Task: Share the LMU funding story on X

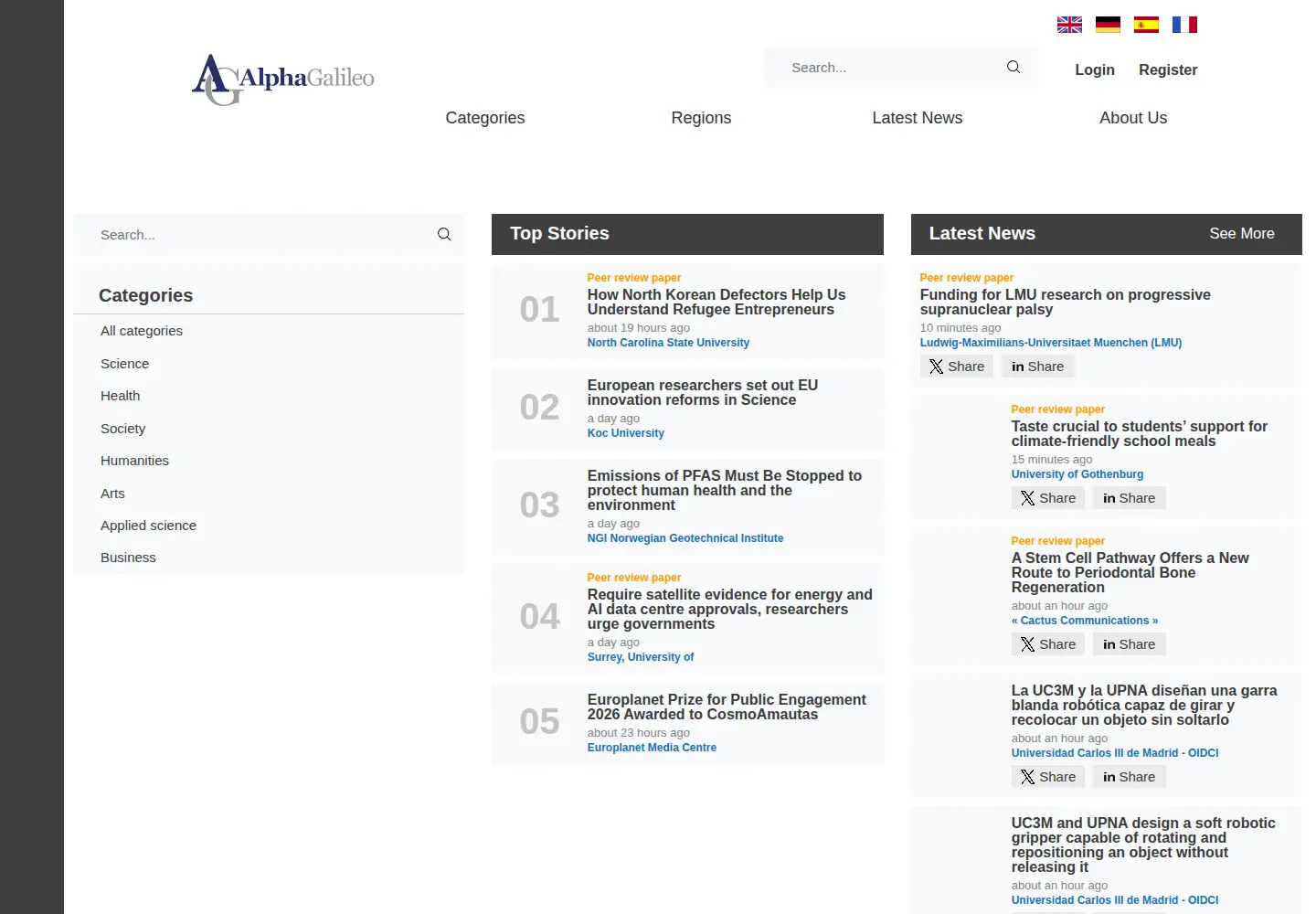Action: 957,367
